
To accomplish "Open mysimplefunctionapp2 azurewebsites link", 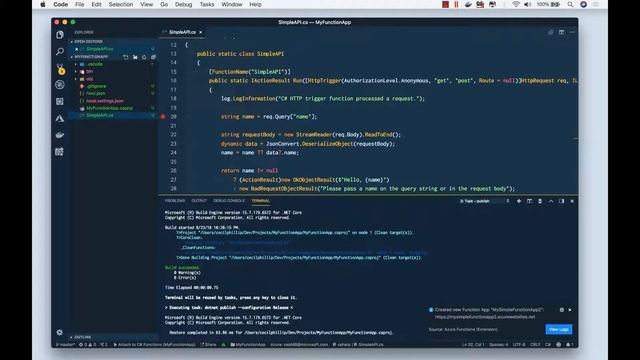I will point(484,317).
